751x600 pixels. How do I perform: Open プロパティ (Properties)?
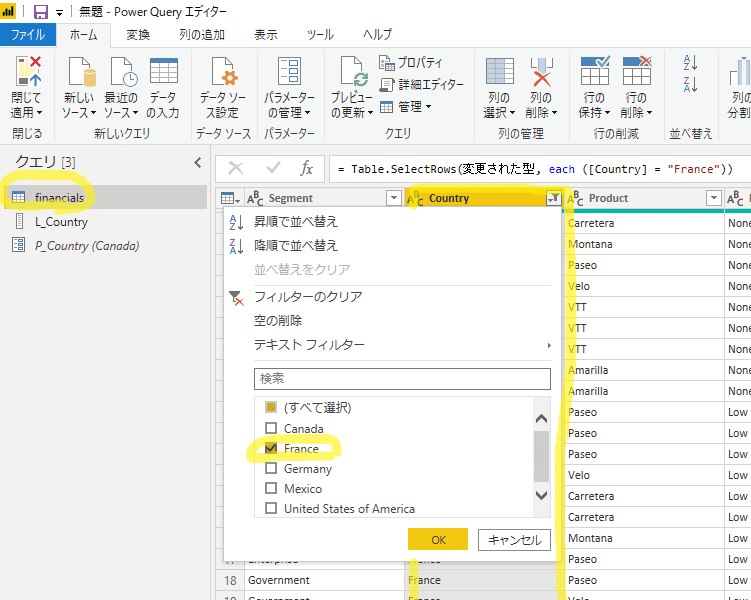pyautogui.click(x=410, y=62)
